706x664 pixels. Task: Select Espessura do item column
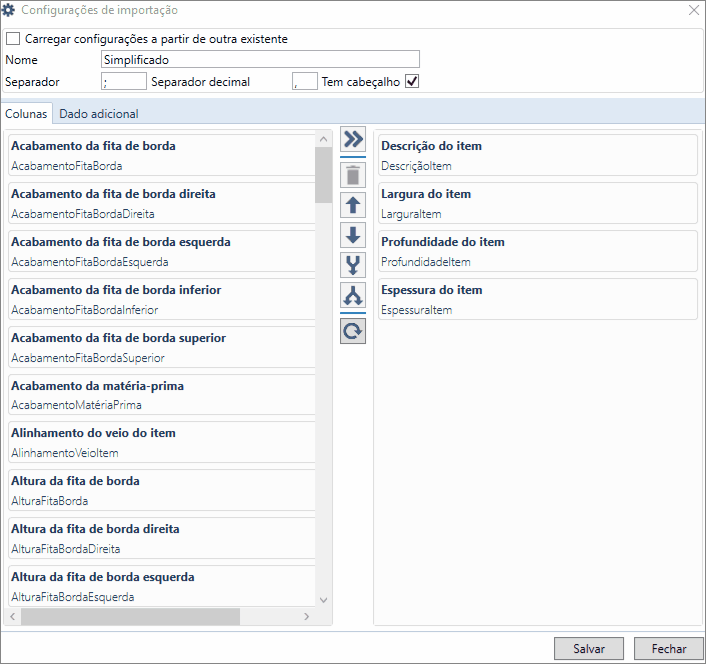[538, 299]
